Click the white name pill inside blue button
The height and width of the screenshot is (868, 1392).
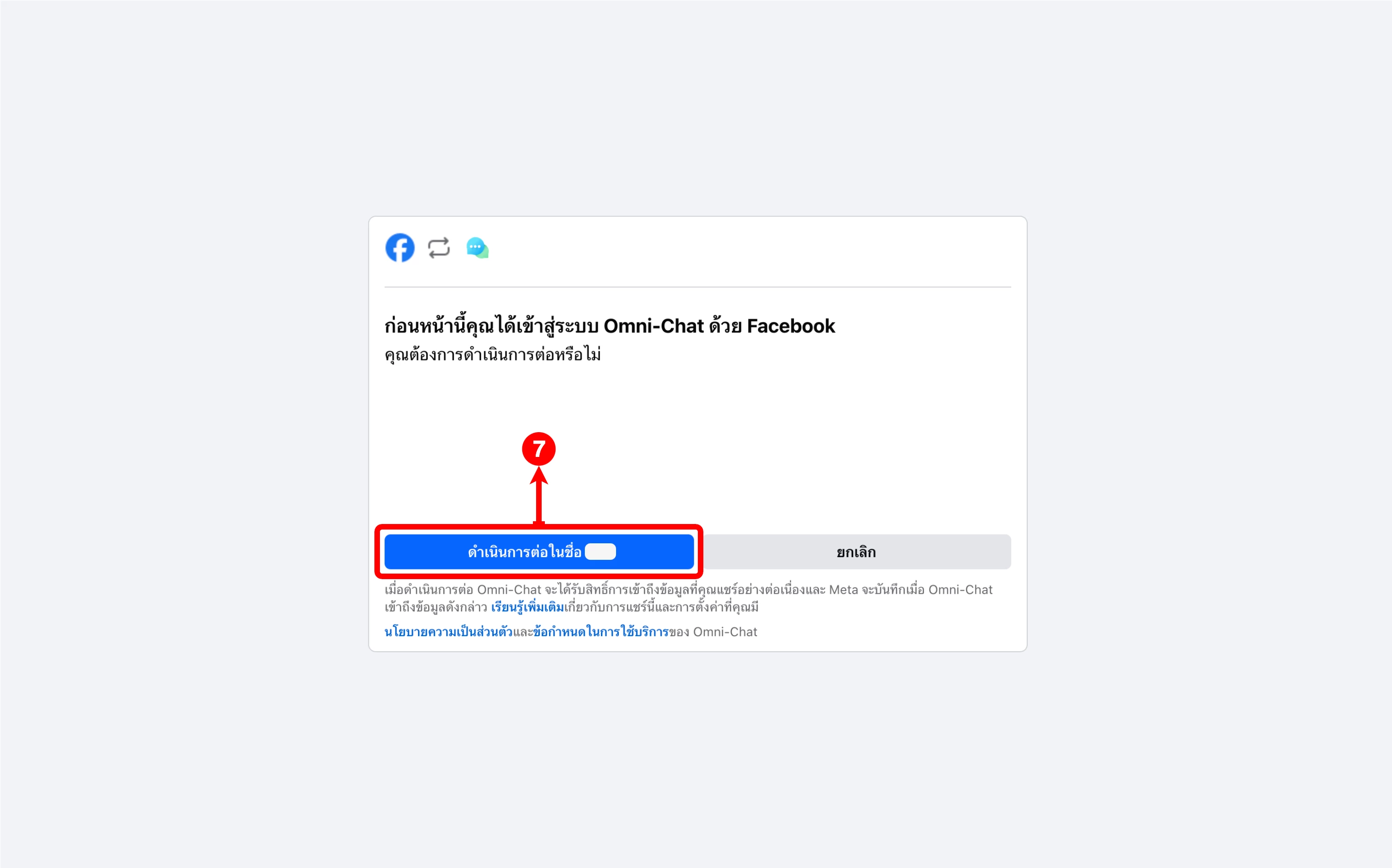point(600,552)
